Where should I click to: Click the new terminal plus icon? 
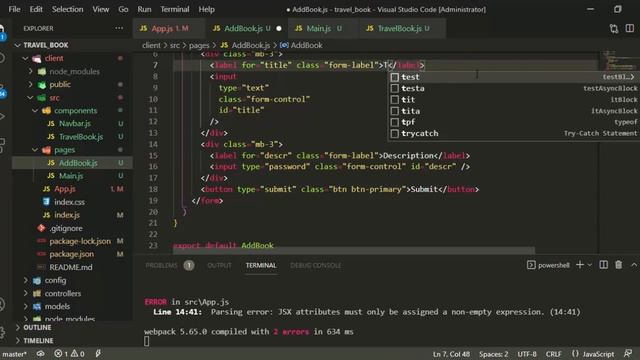coord(580,265)
